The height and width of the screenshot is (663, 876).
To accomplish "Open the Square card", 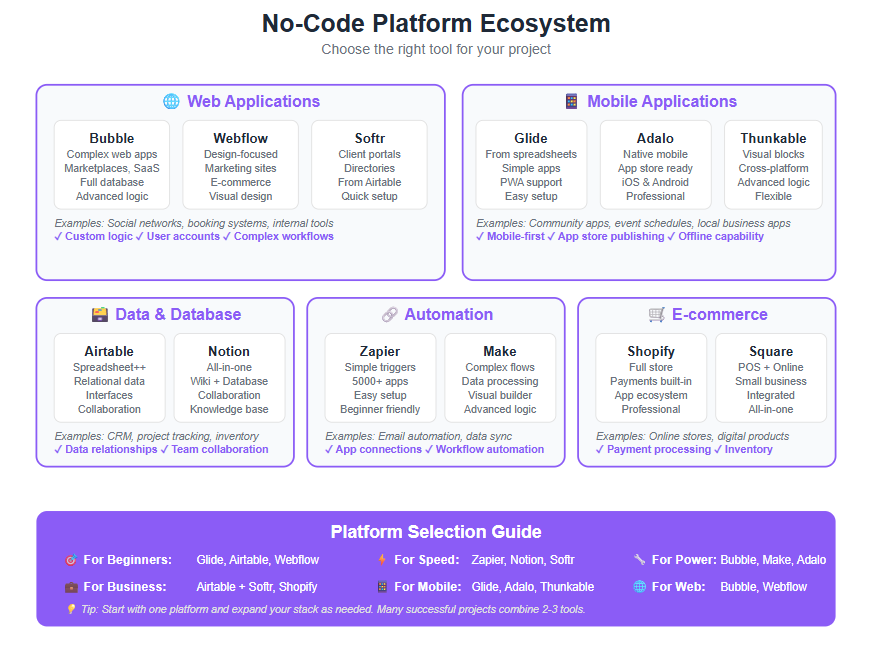I will (771, 378).
